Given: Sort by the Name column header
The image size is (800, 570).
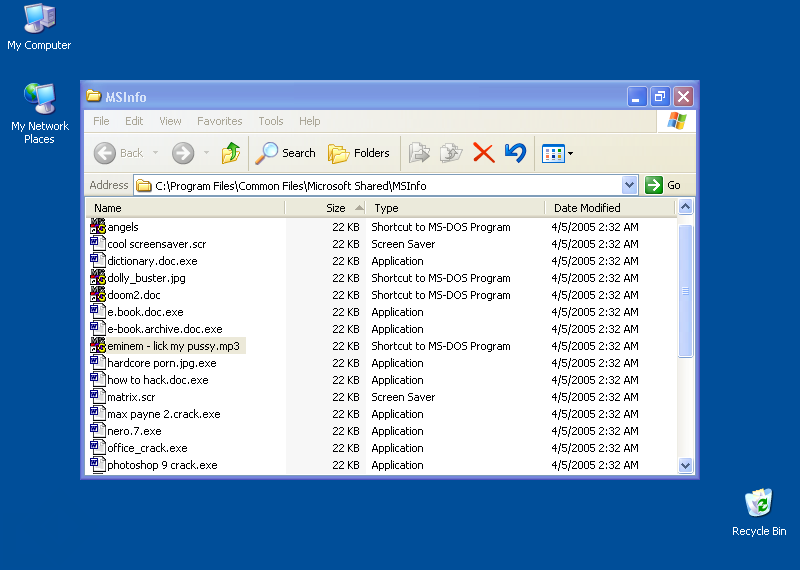Looking at the screenshot, I should pos(185,208).
